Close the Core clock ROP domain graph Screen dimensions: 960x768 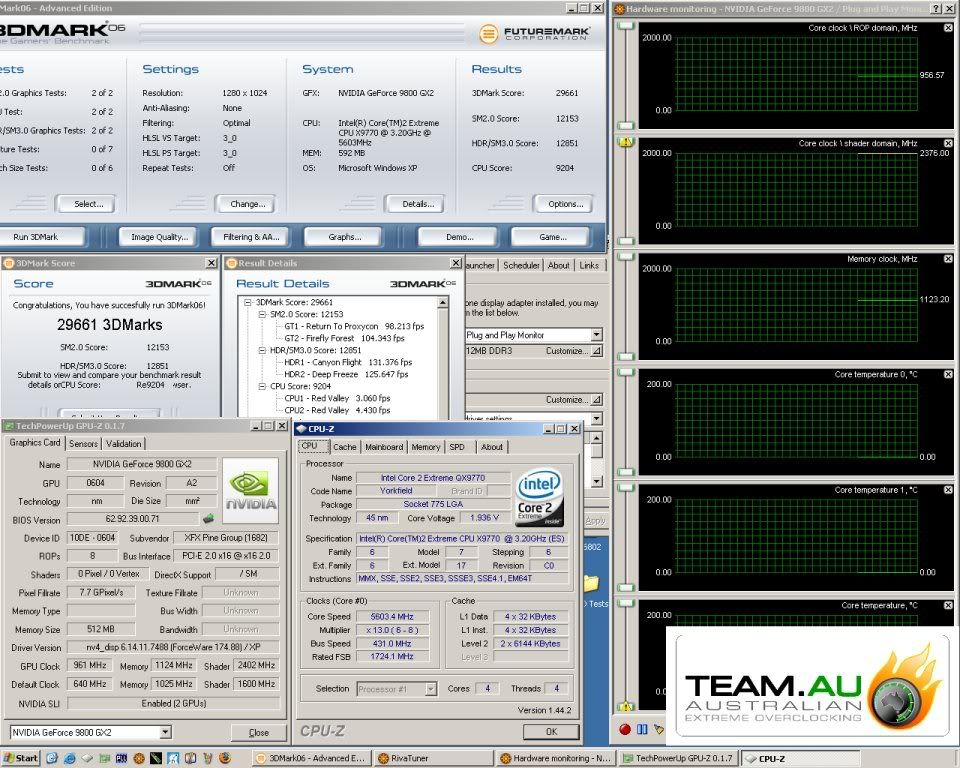948,28
